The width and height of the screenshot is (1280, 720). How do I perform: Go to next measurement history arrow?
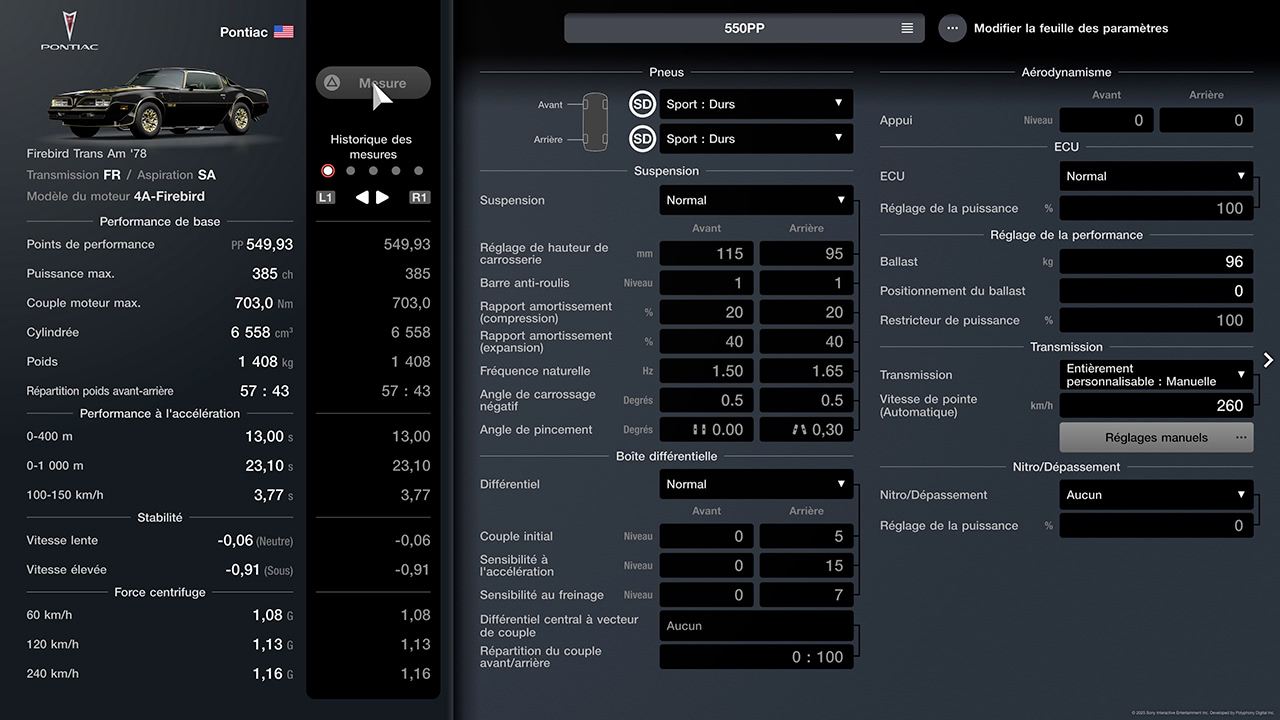coord(383,197)
